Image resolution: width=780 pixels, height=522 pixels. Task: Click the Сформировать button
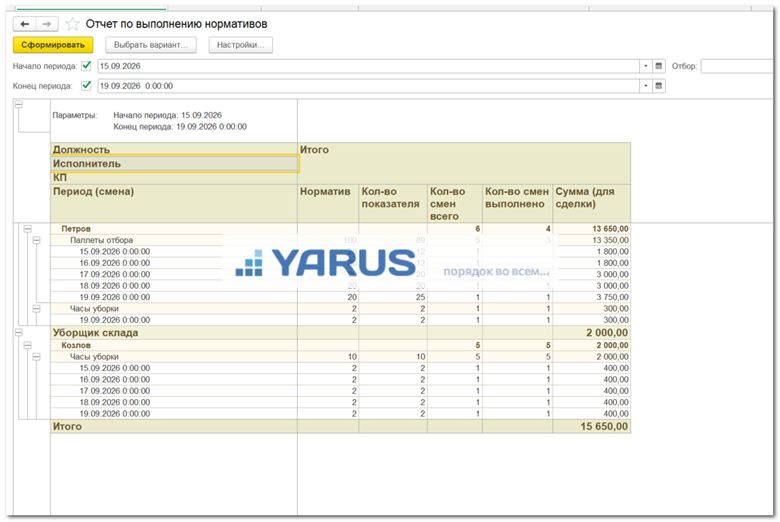53,45
